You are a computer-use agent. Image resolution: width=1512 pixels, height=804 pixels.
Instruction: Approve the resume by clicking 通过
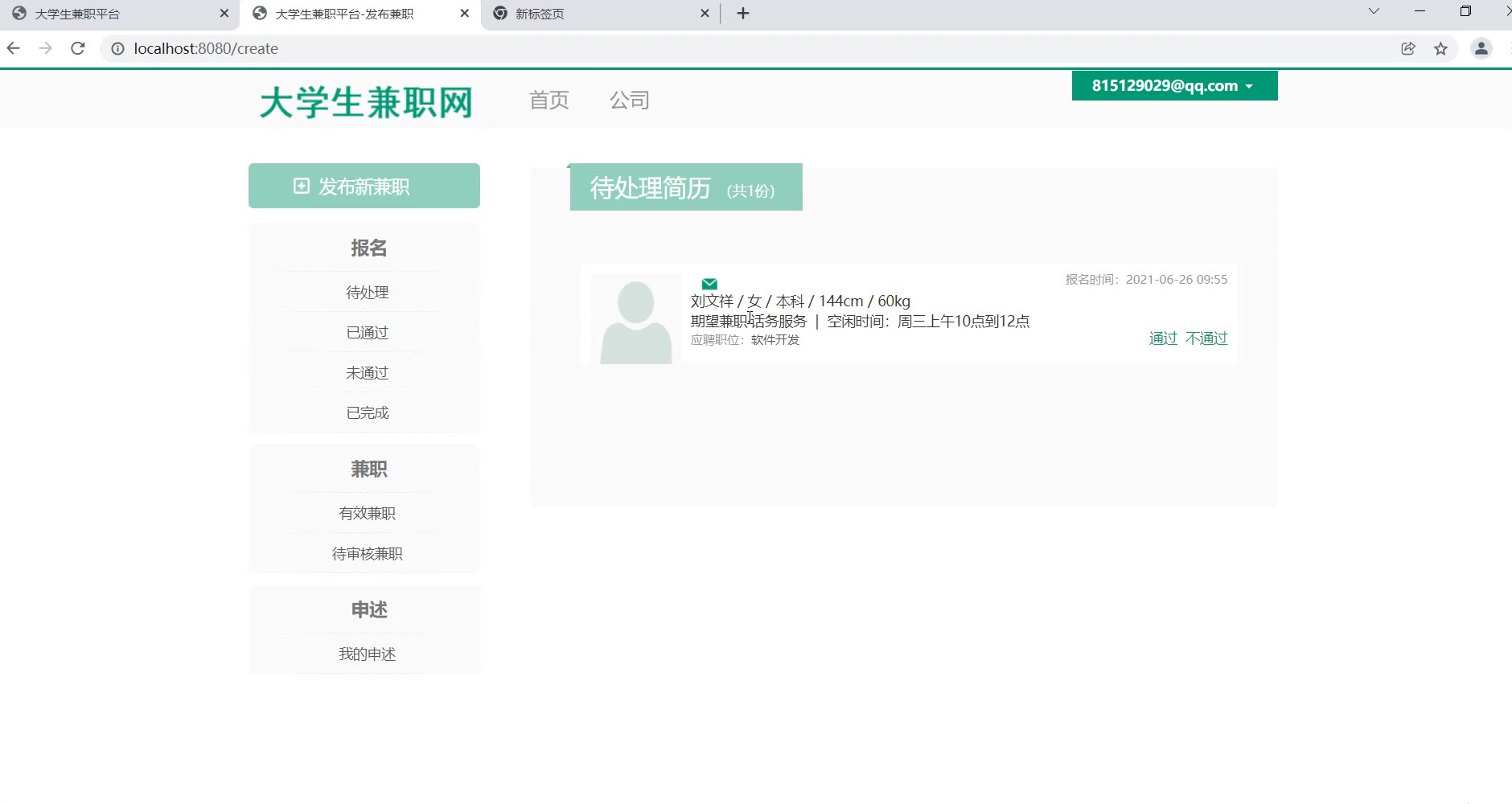click(x=1162, y=338)
